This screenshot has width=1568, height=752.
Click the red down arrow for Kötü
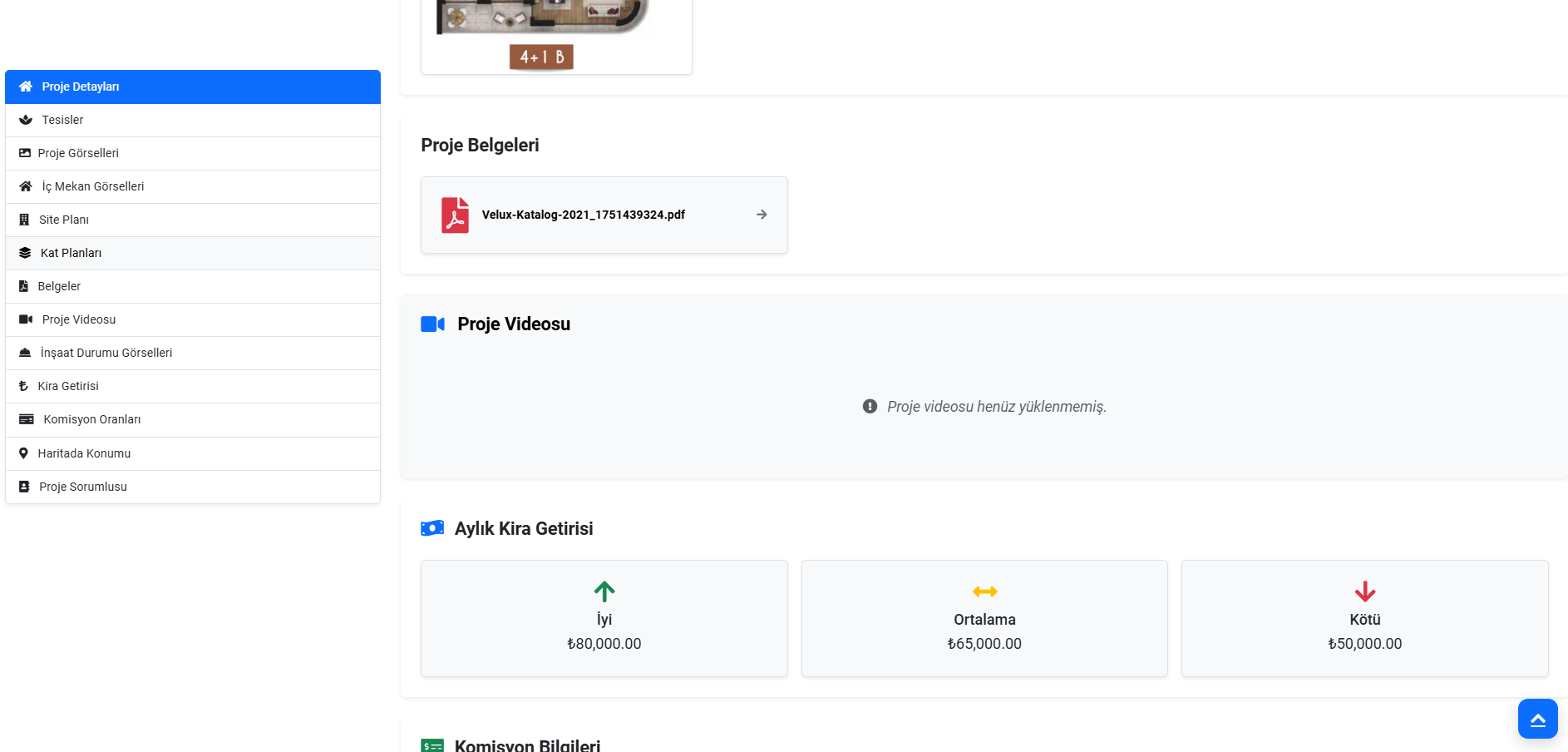(1364, 591)
